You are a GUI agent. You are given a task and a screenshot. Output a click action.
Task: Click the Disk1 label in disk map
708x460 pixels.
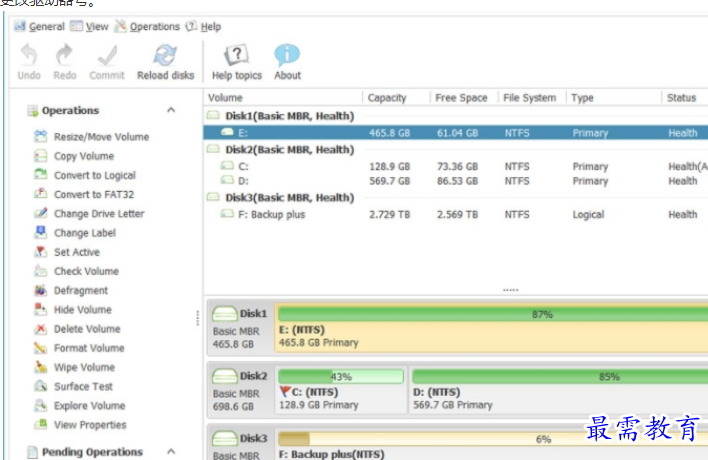pyautogui.click(x=253, y=313)
